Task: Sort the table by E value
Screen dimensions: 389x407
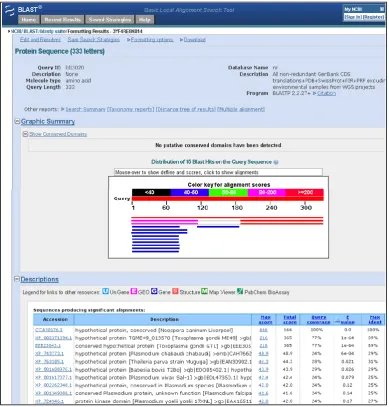Action: [347, 319]
